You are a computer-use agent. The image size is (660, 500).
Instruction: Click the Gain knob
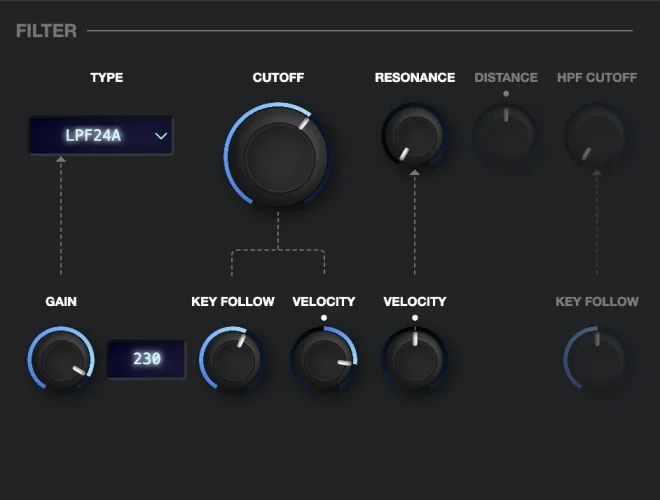point(61,359)
